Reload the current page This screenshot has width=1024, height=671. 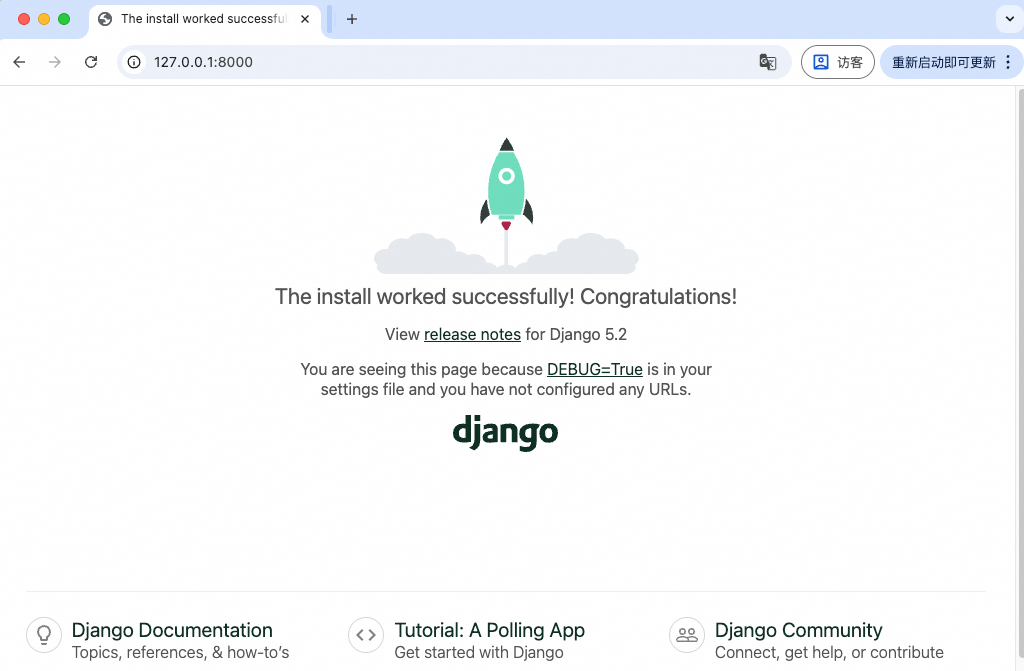coord(91,62)
